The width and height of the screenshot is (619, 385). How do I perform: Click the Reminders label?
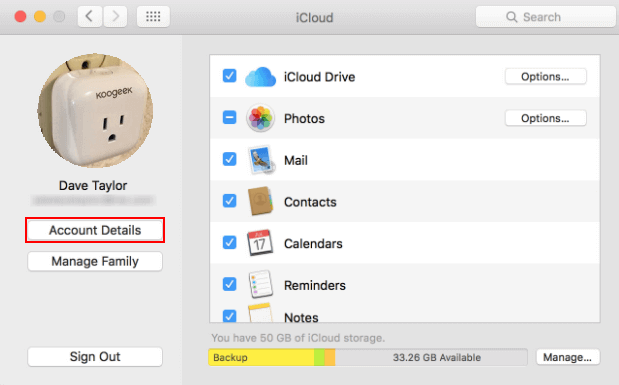pos(315,285)
